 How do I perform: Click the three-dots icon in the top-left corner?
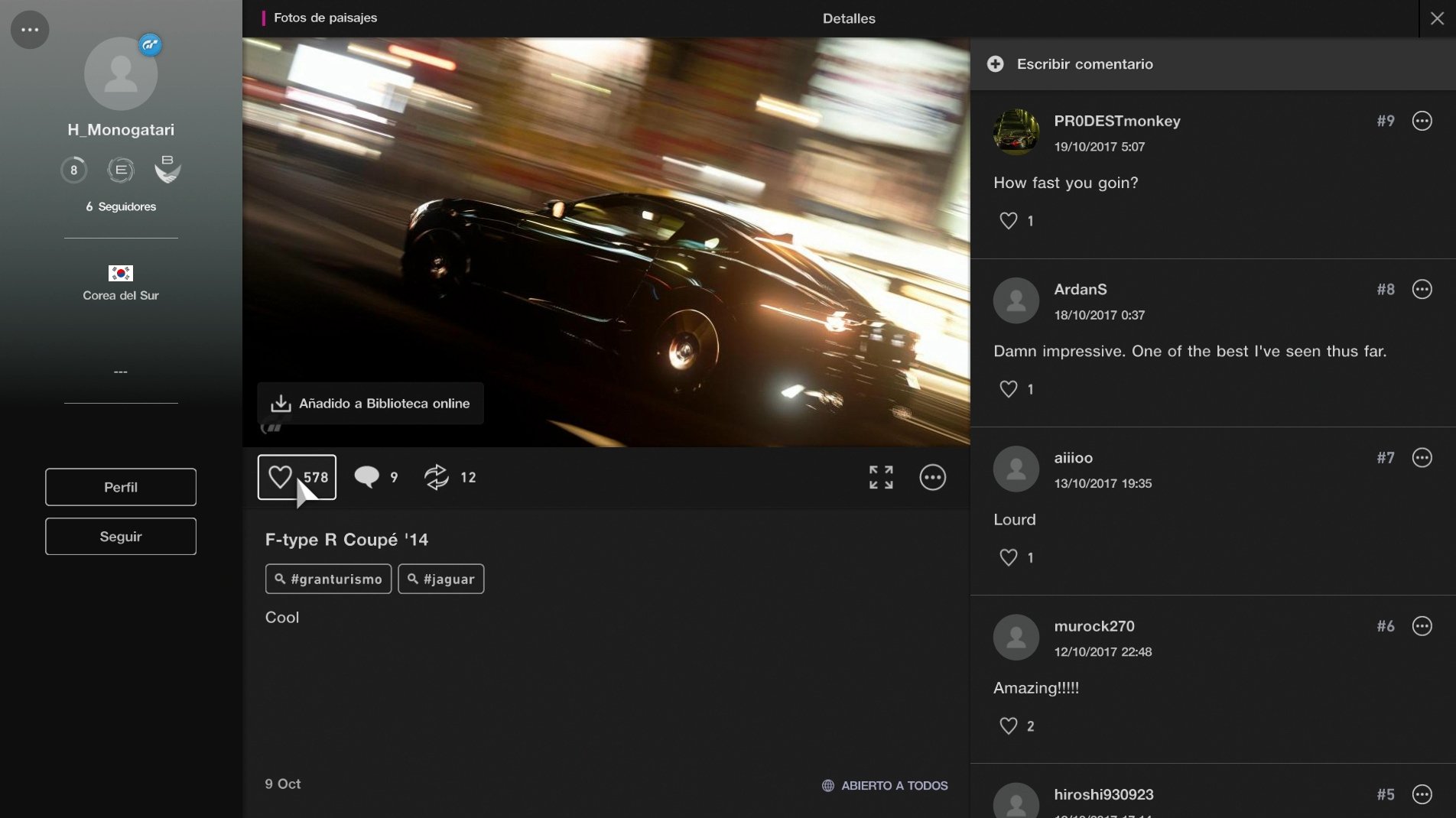30,29
